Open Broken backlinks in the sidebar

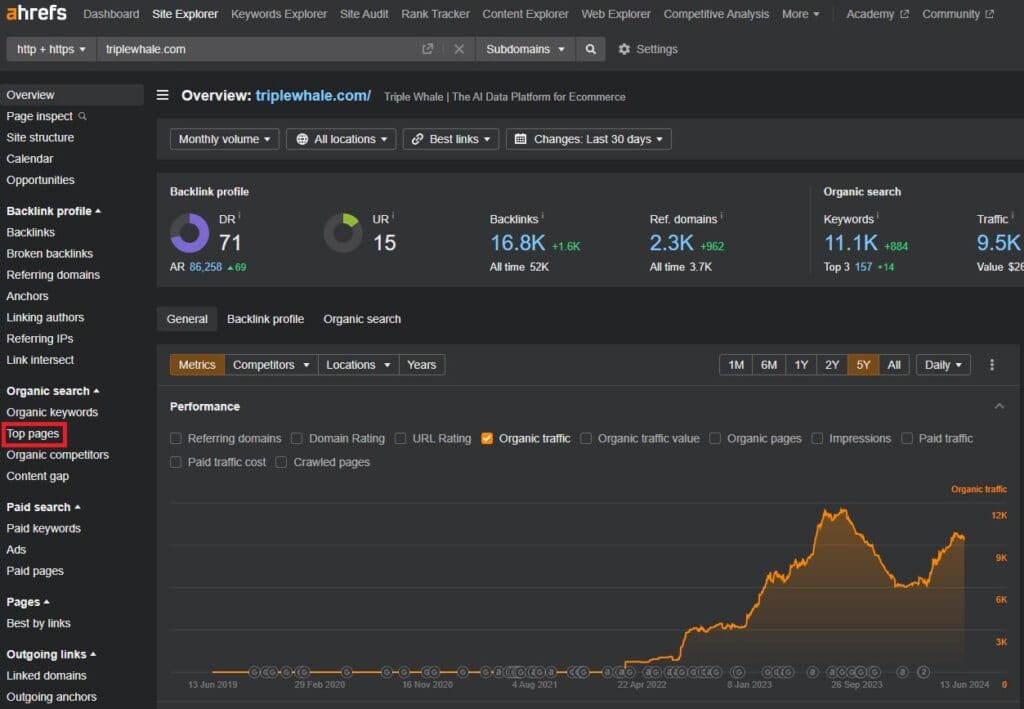coord(50,253)
